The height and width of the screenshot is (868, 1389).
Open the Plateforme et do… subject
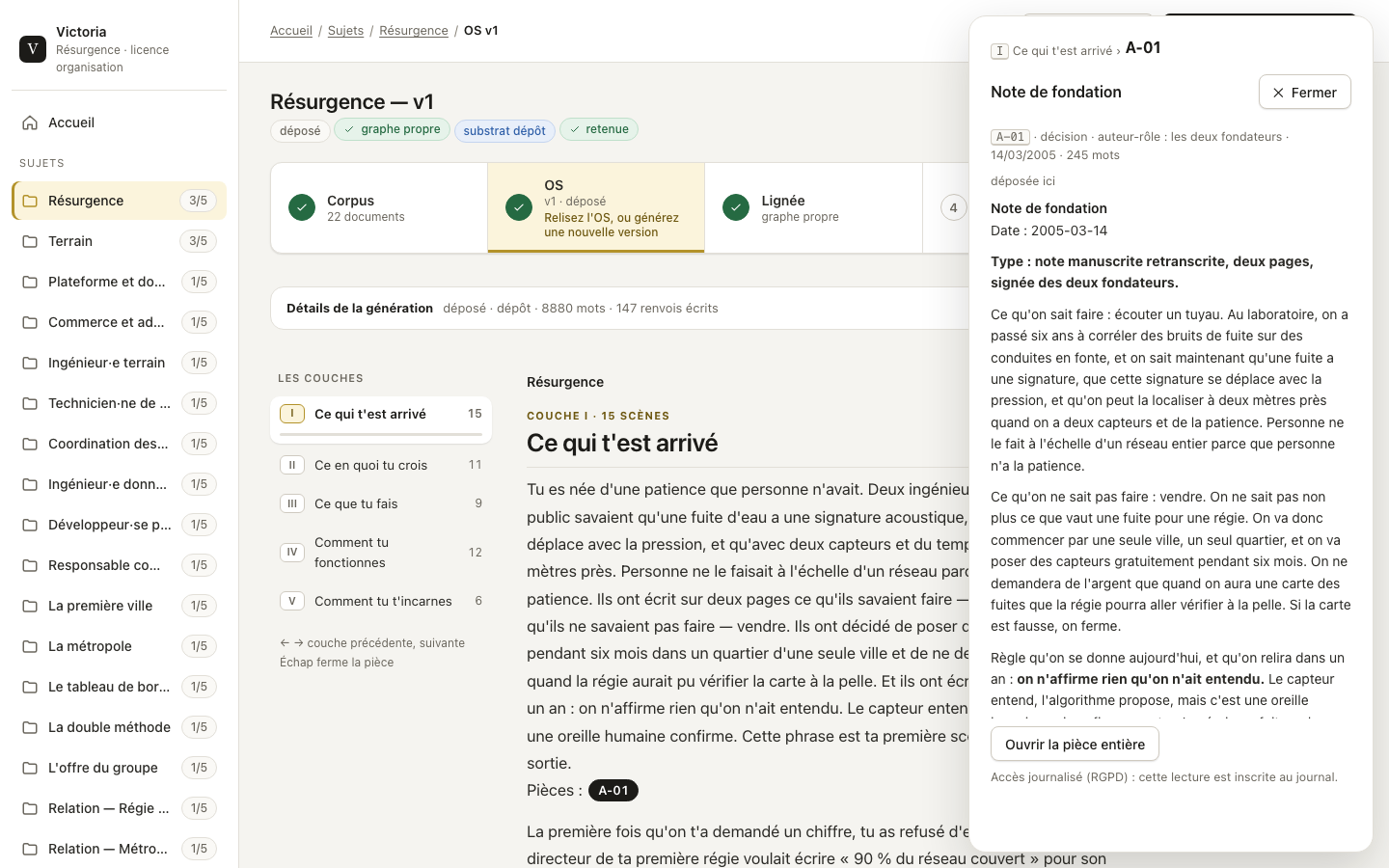tap(119, 282)
